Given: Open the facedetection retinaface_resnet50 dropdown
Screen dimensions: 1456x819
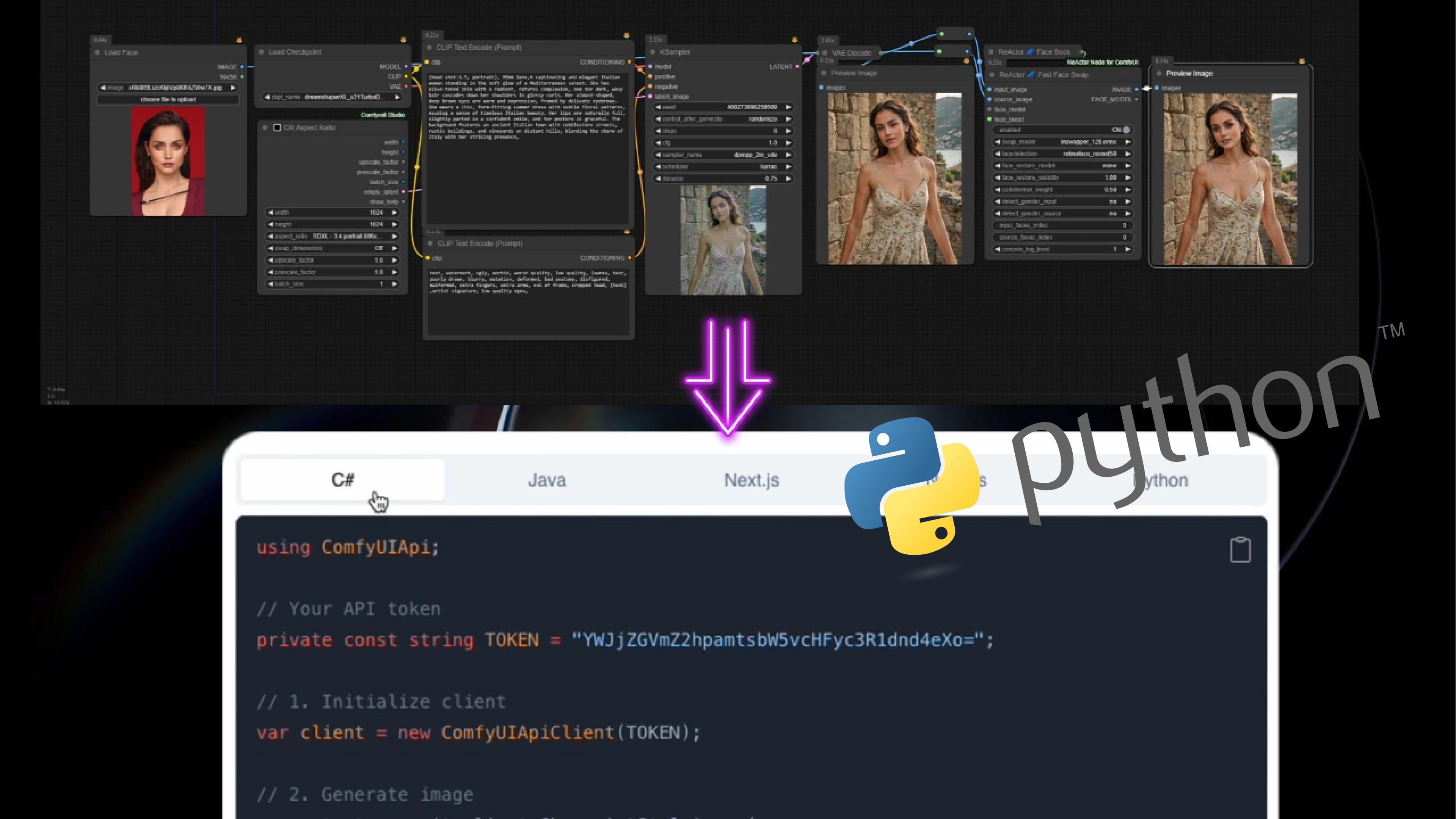Looking at the screenshot, I should (1062, 154).
